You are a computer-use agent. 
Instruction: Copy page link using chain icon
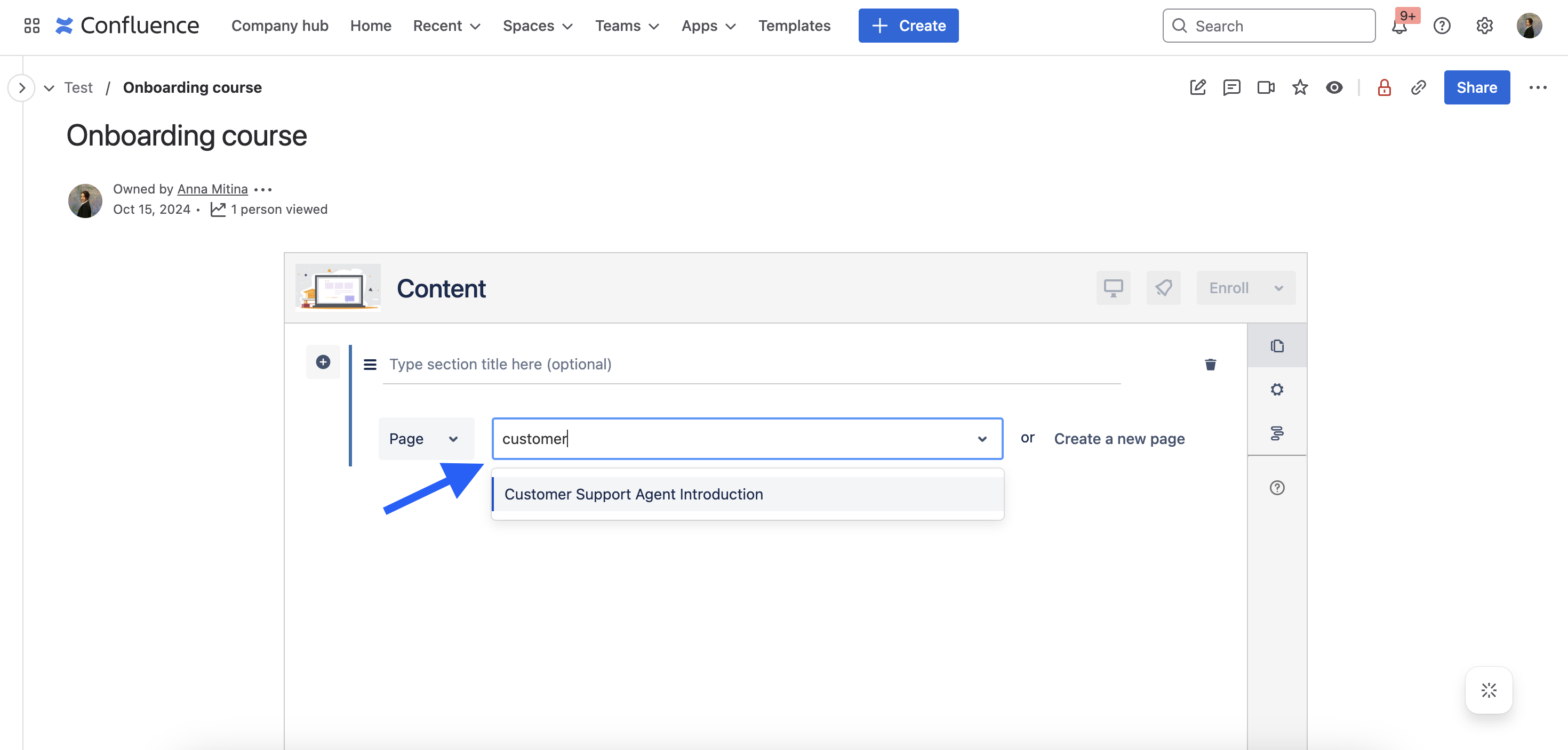point(1418,87)
